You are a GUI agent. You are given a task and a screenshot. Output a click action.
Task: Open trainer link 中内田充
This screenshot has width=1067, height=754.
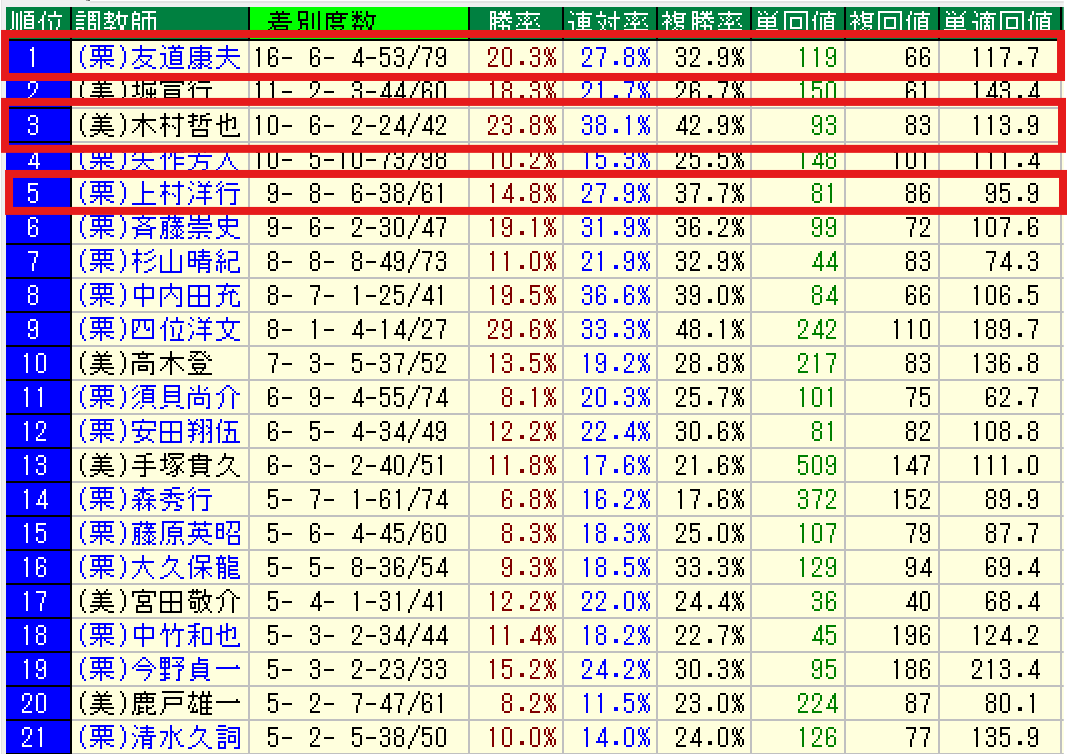(158, 295)
